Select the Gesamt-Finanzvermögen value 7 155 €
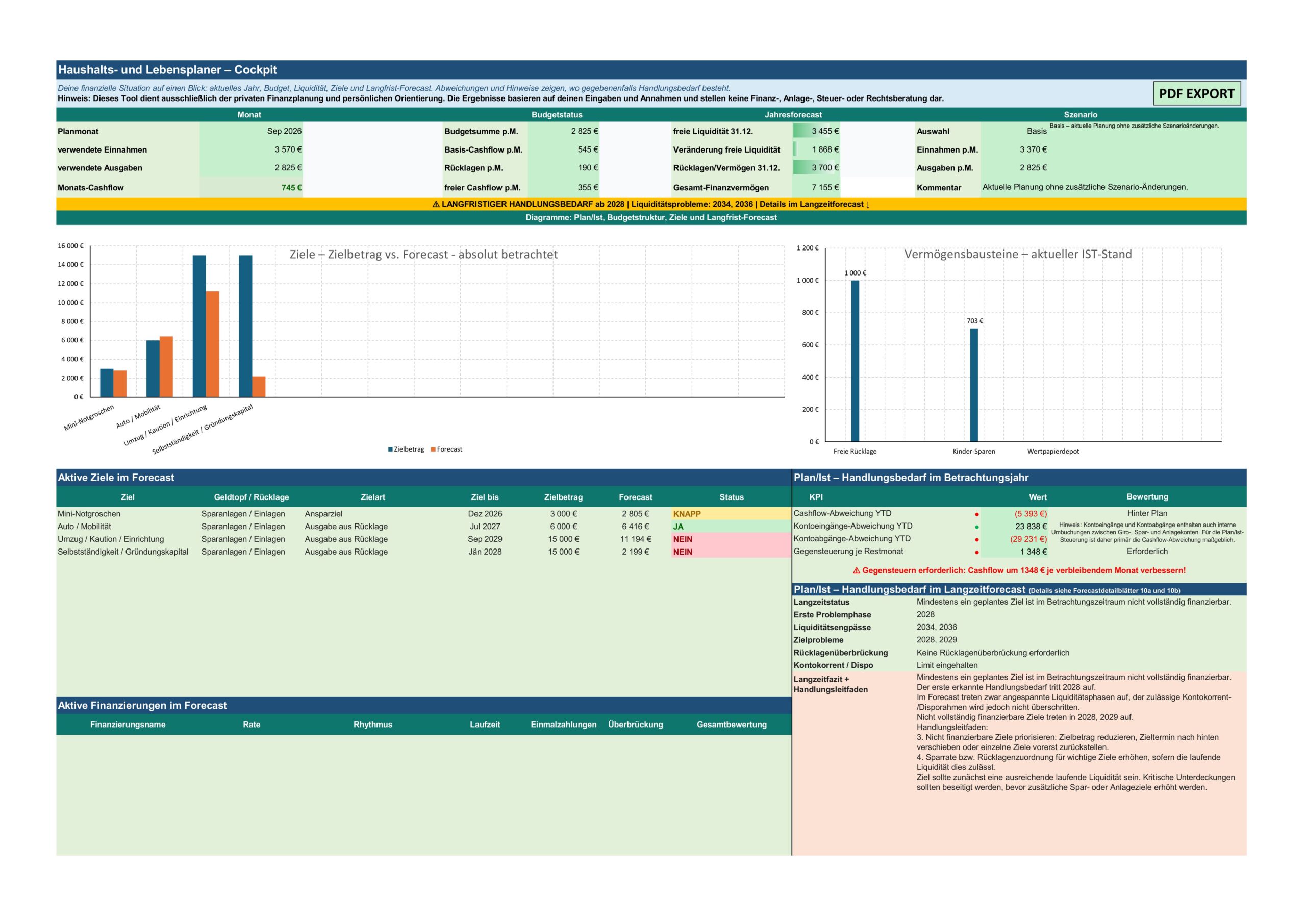Image resolution: width=1306 pixels, height=924 pixels. click(x=816, y=187)
